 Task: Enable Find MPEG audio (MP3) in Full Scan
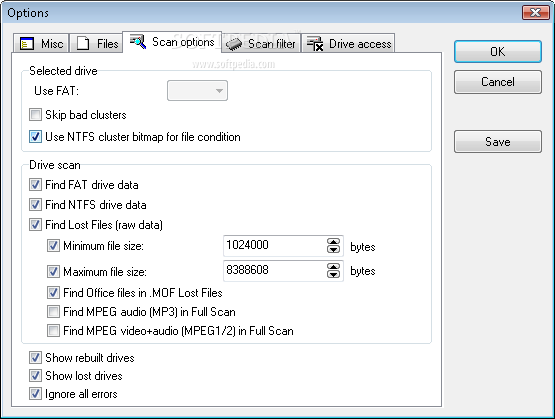coord(53,312)
